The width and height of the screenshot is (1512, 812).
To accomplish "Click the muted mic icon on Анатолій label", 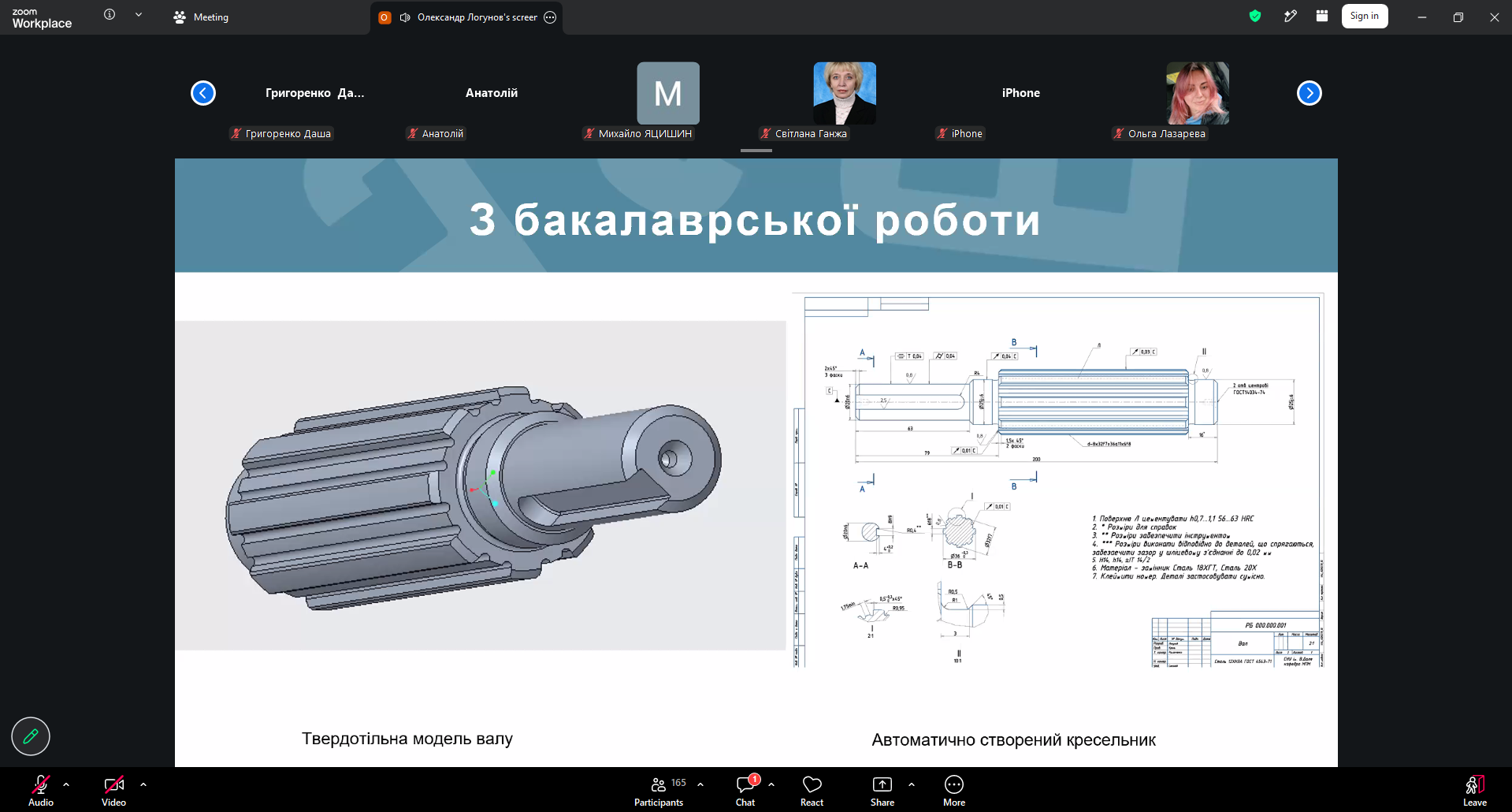I will tap(413, 133).
